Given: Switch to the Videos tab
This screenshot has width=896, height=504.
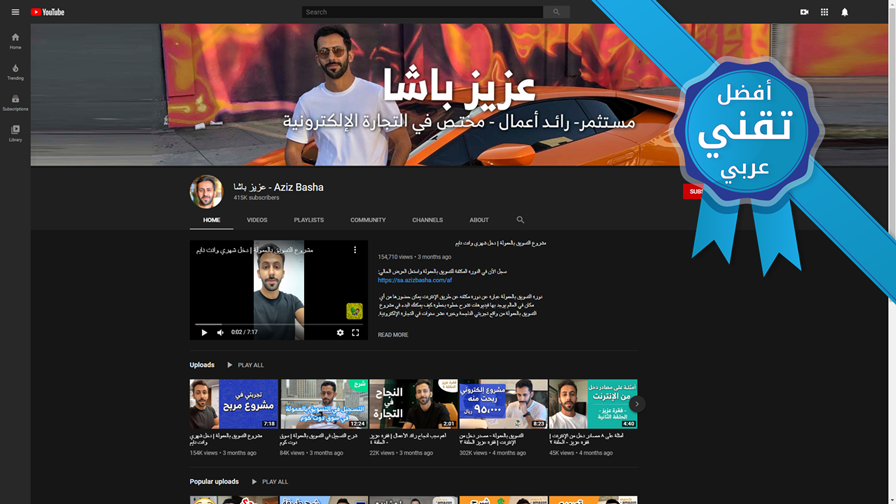Looking at the screenshot, I should [257, 220].
